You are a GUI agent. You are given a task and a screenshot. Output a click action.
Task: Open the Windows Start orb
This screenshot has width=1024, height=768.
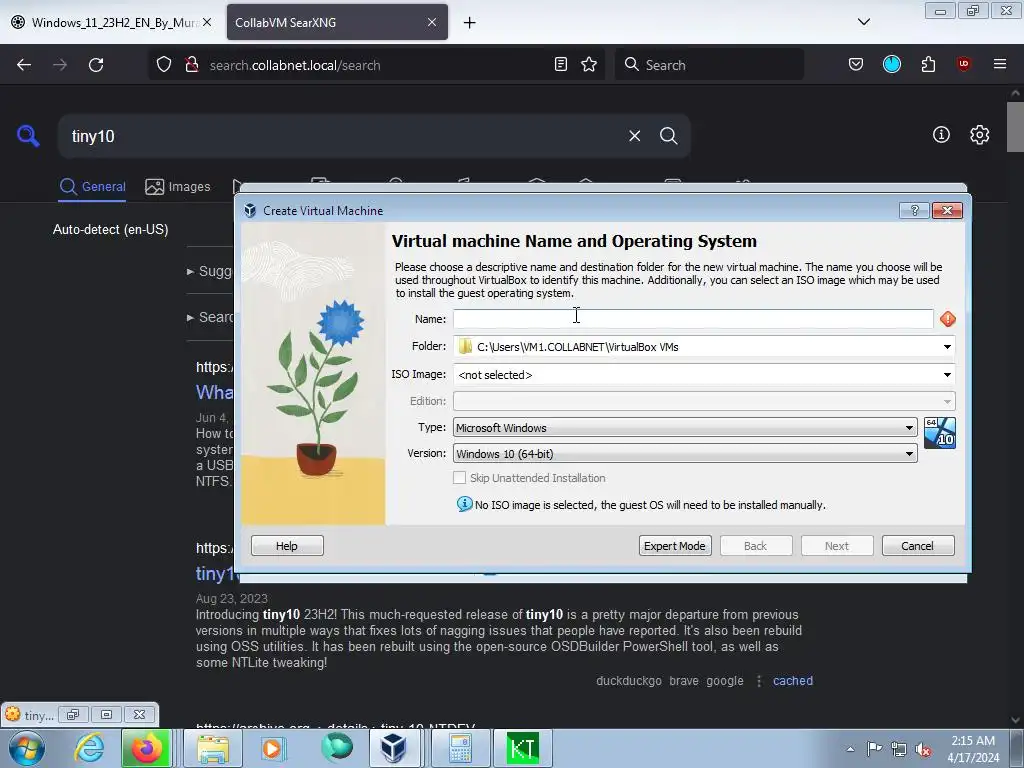tap(26, 748)
